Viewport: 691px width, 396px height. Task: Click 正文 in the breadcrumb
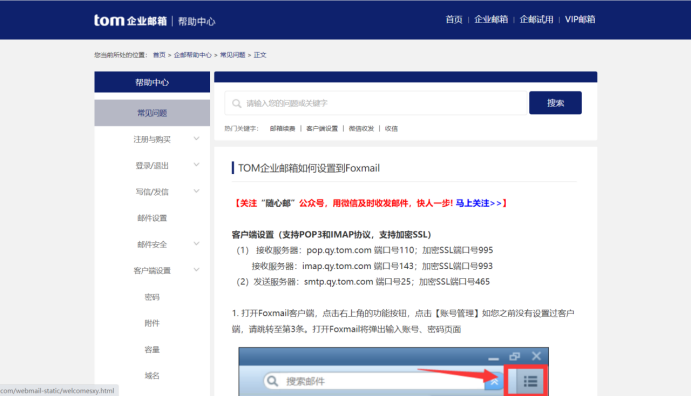click(260, 55)
